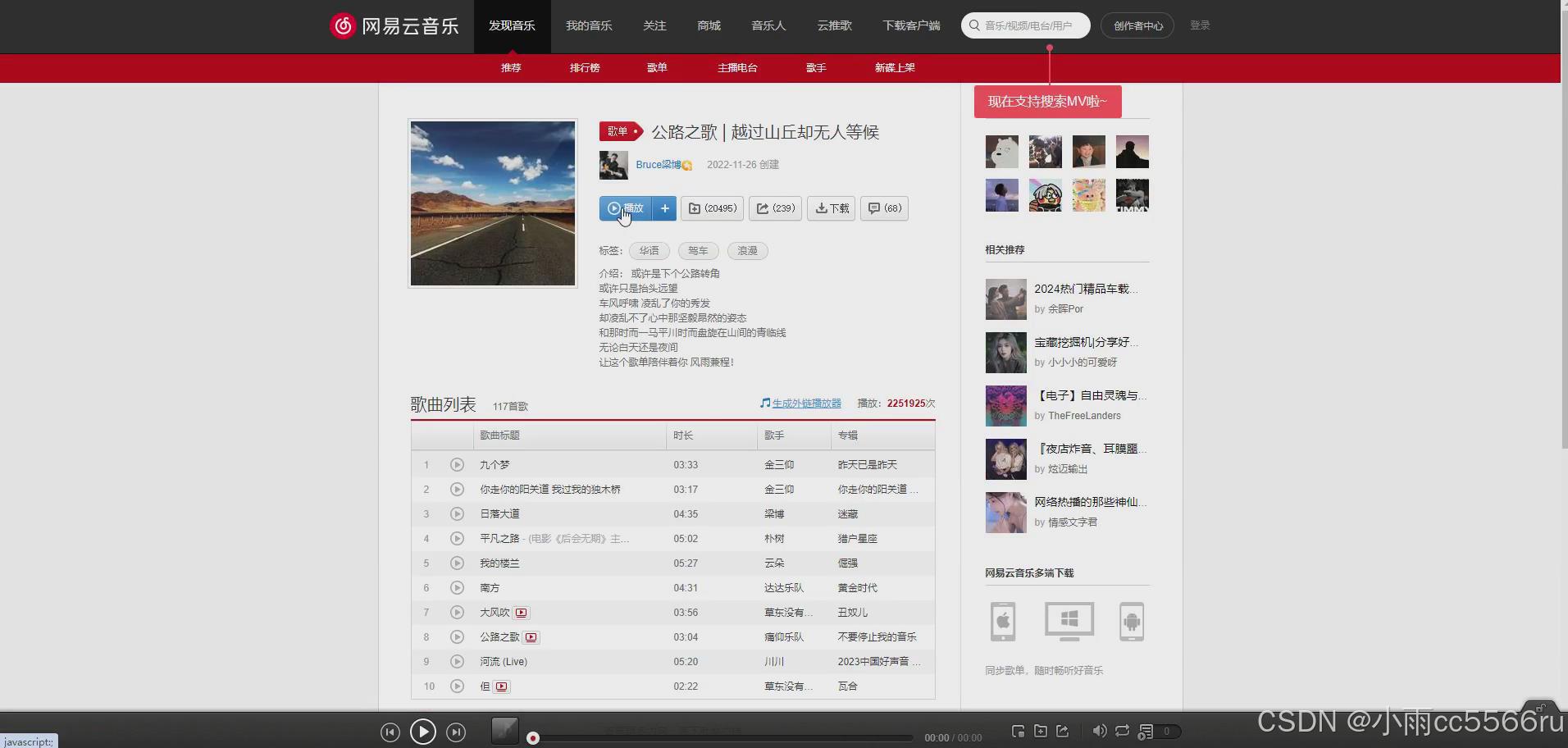Click the Android download icon
The height and width of the screenshot is (748, 1568).
coord(1132,622)
